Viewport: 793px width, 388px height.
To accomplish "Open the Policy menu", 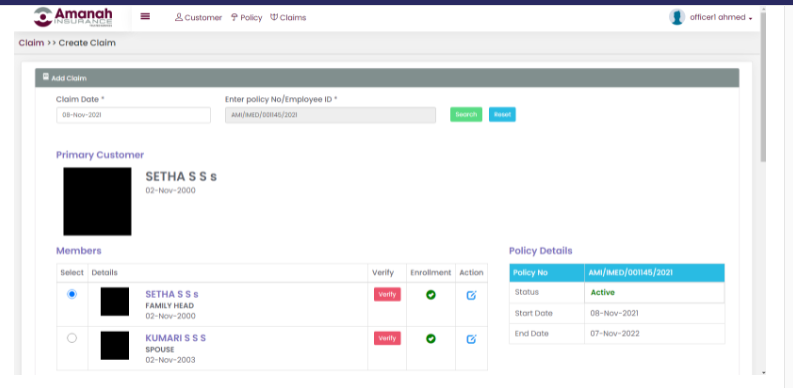I will [x=246, y=18].
